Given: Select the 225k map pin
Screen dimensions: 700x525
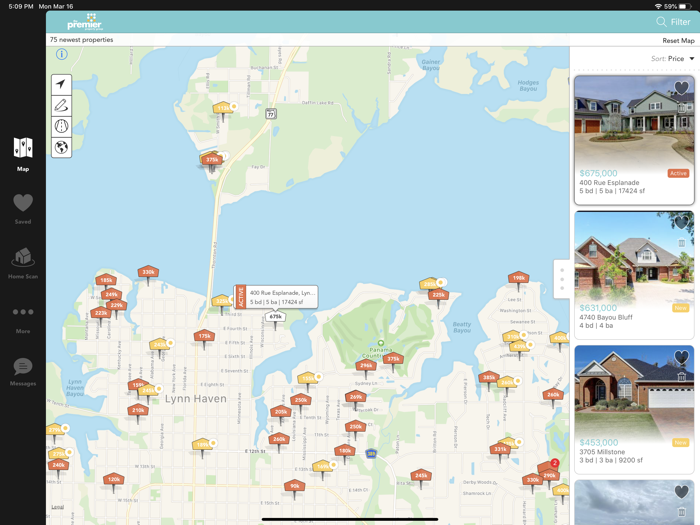Looking at the screenshot, I should [x=438, y=295].
